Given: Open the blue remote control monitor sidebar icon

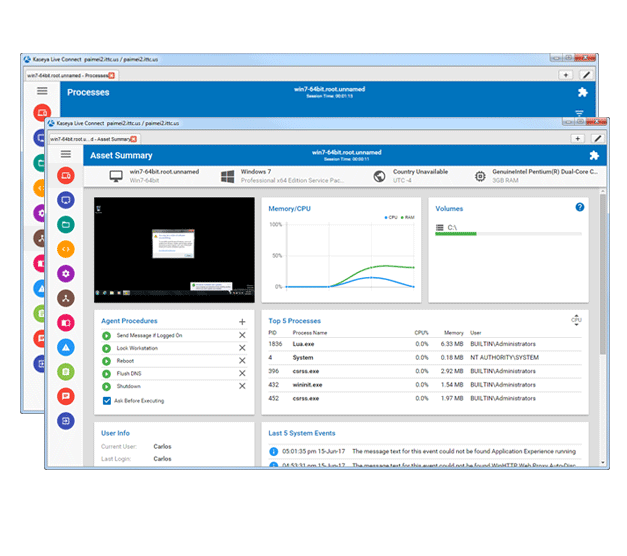Looking at the screenshot, I should (x=66, y=200).
